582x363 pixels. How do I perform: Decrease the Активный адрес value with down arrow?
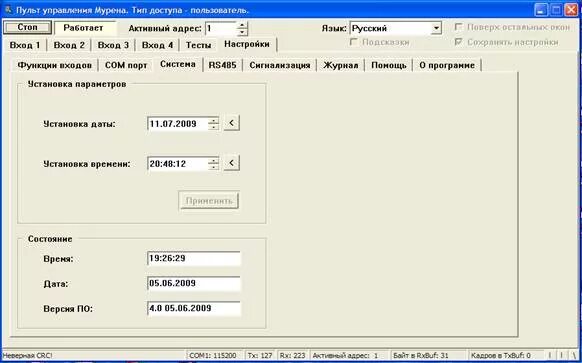coord(242,32)
